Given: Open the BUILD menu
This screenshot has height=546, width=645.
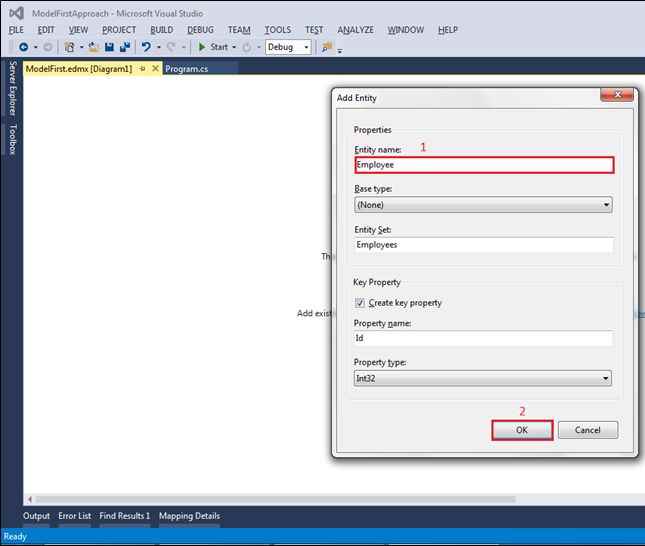Looking at the screenshot, I should pos(161,30).
